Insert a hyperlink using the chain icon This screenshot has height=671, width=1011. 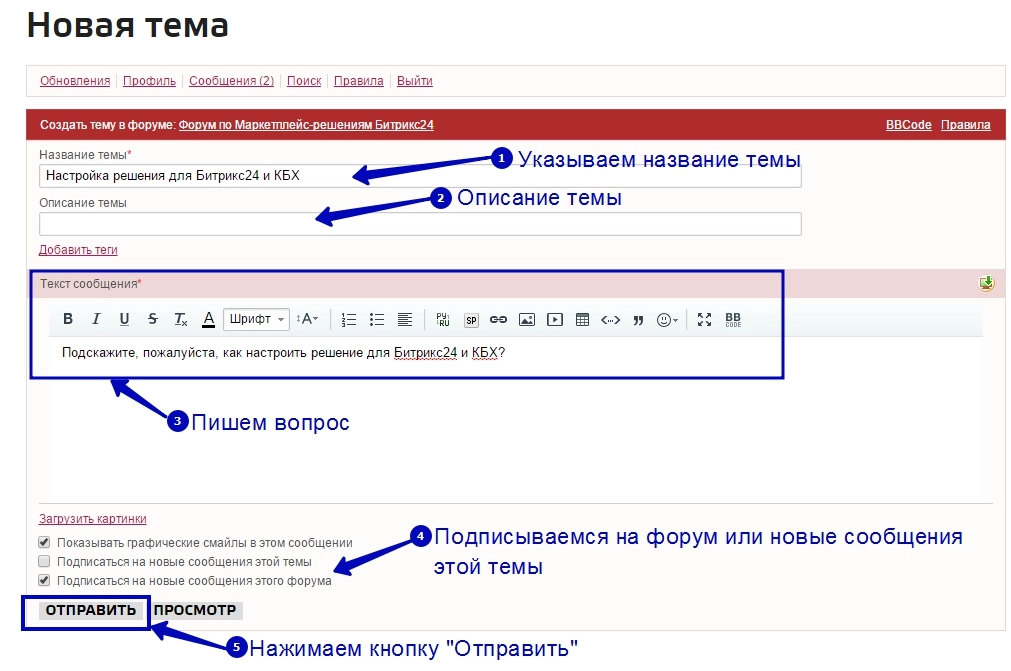(498, 319)
